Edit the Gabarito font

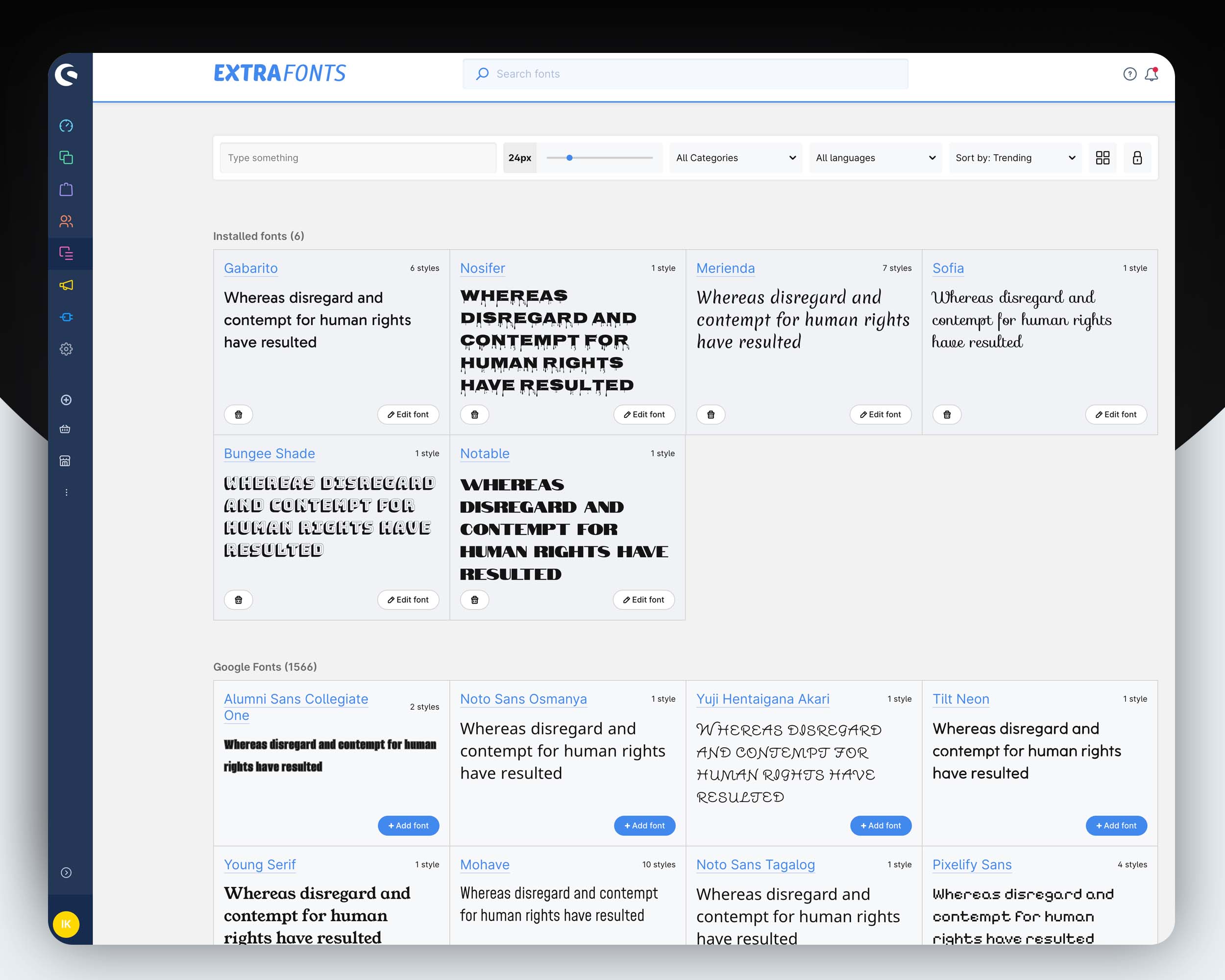pyautogui.click(x=408, y=415)
